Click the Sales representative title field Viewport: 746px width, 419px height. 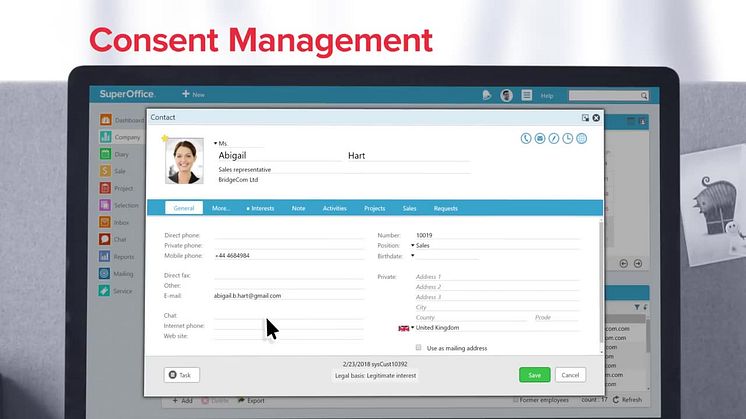[344, 169]
